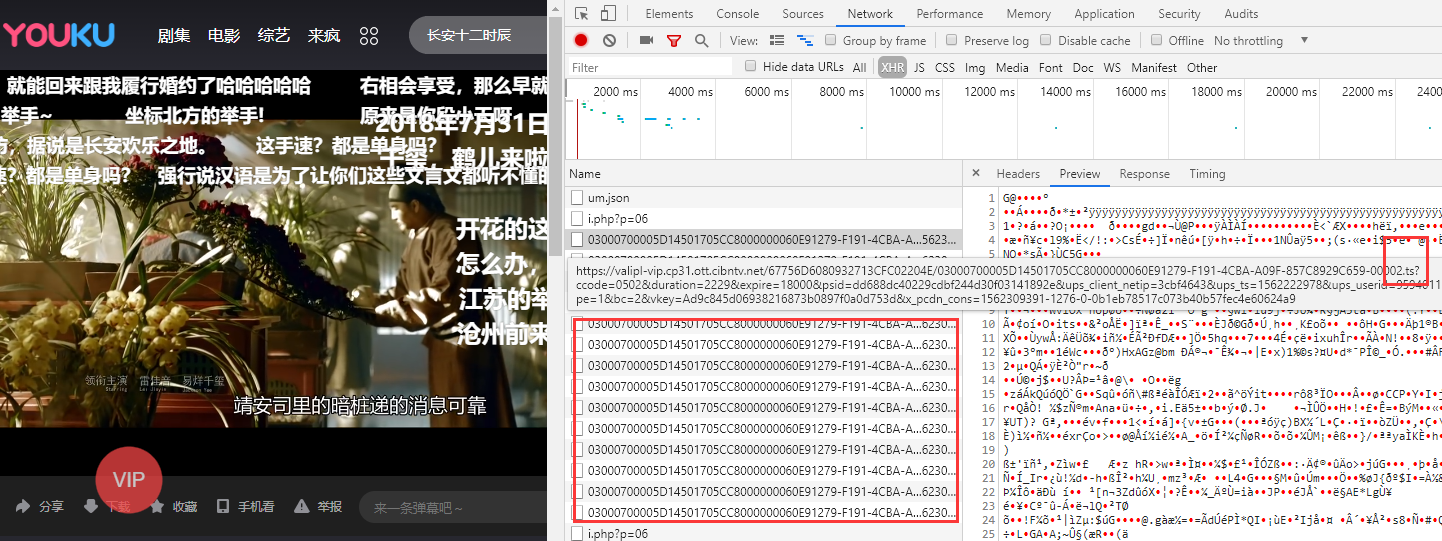The height and width of the screenshot is (541, 1442).
Task: Open the Audits tab
Action: pyautogui.click(x=1241, y=14)
